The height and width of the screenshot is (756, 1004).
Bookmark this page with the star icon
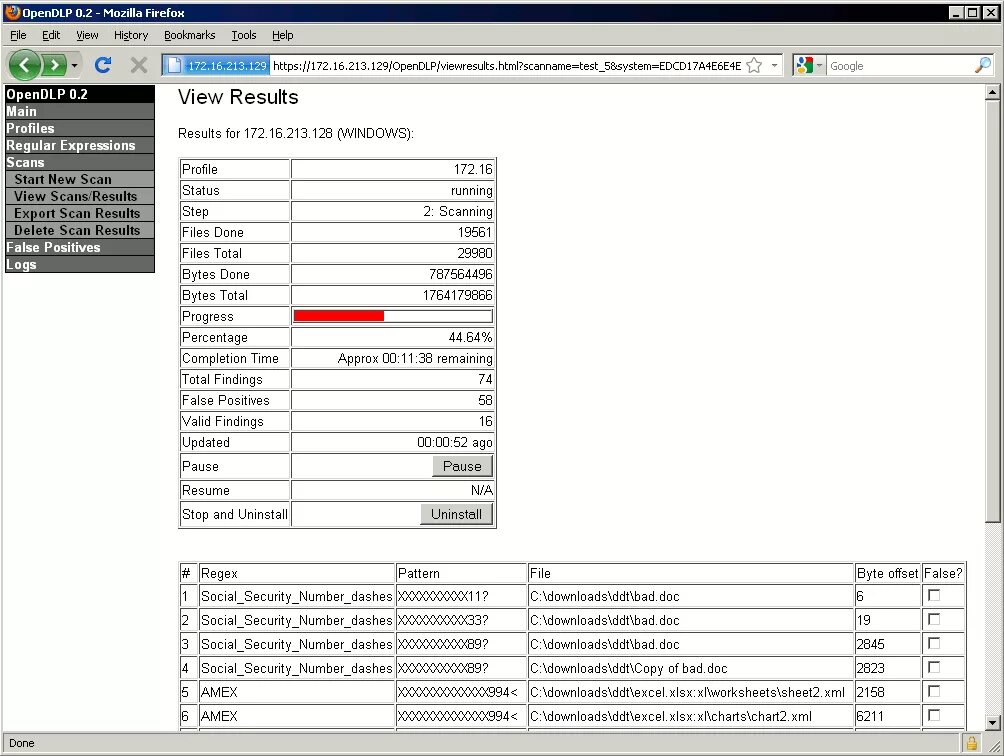[754, 65]
